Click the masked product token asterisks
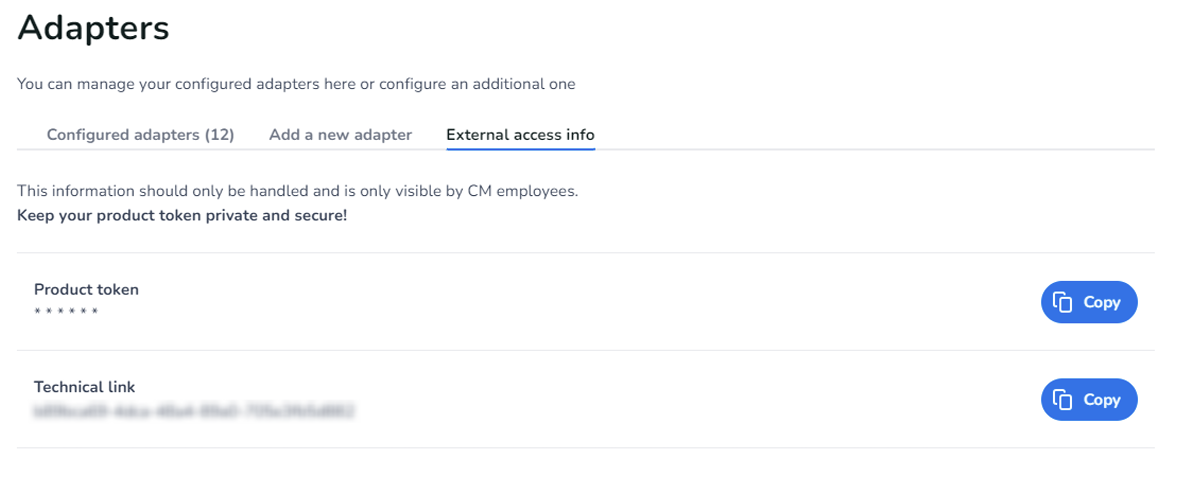The width and height of the screenshot is (1187, 490). (66, 312)
